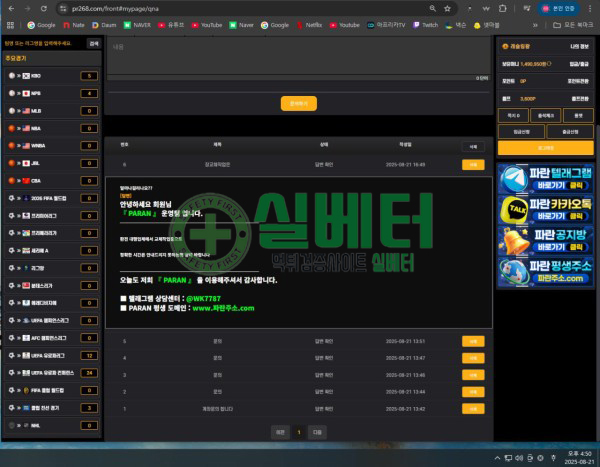Image resolution: width=600 pixels, height=467 pixels.
Task: Open the 파란 평생주소 banner
Action: point(546,272)
